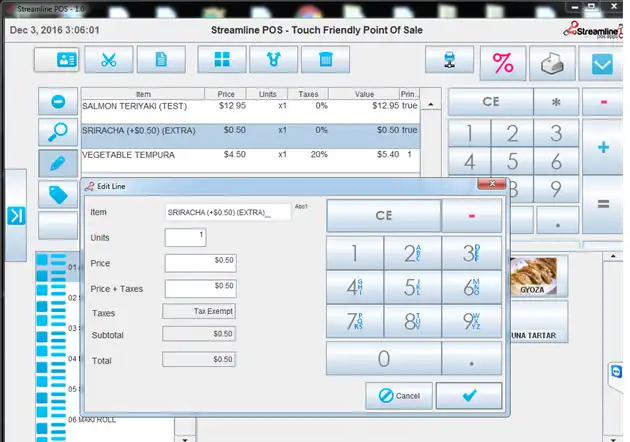
Task: Click the scissors split-ticket icon
Action: (x=109, y=59)
